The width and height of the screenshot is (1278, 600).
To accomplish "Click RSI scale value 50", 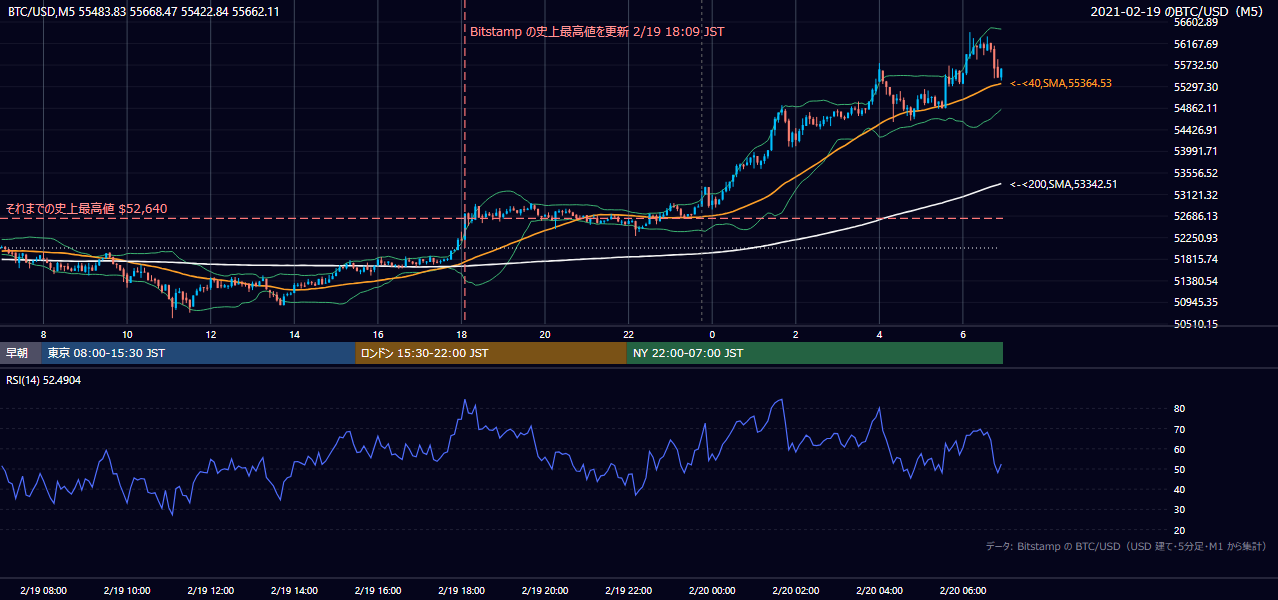I will [x=1179, y=469].
